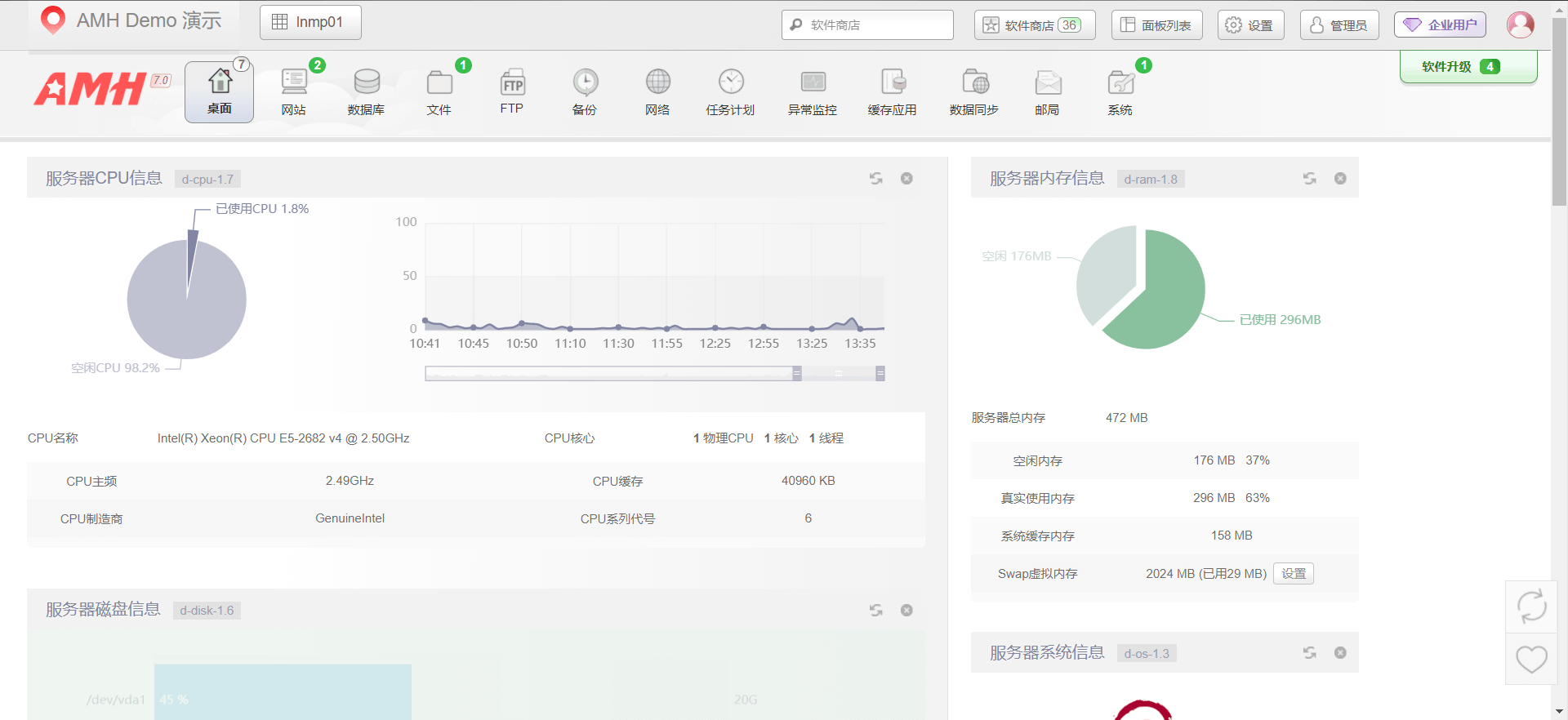
Task: Open 软件升级 software upgrade tab
Action: pyautogui.click(x=1468, y=66)
